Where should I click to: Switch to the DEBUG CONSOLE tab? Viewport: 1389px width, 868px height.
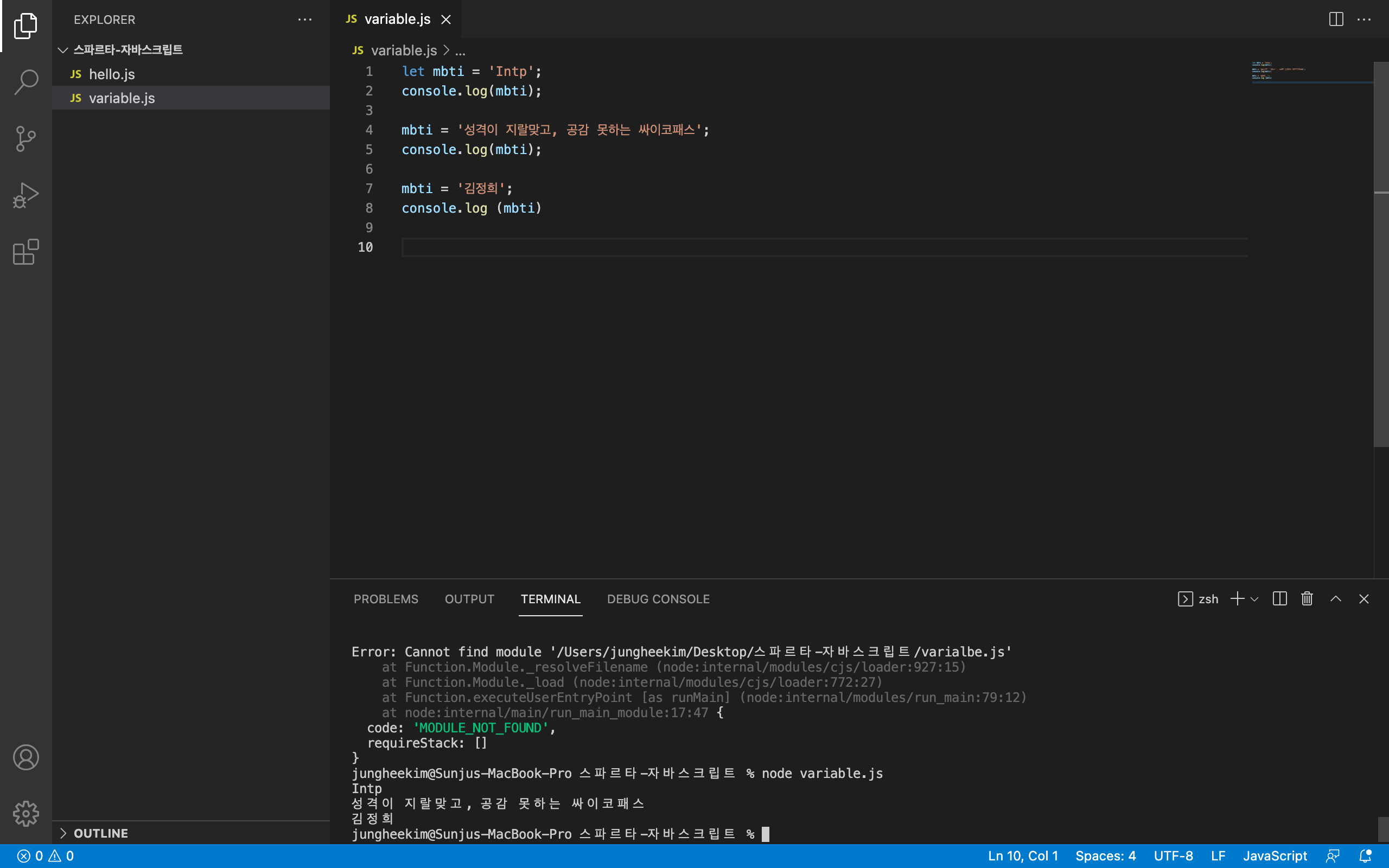658,599
